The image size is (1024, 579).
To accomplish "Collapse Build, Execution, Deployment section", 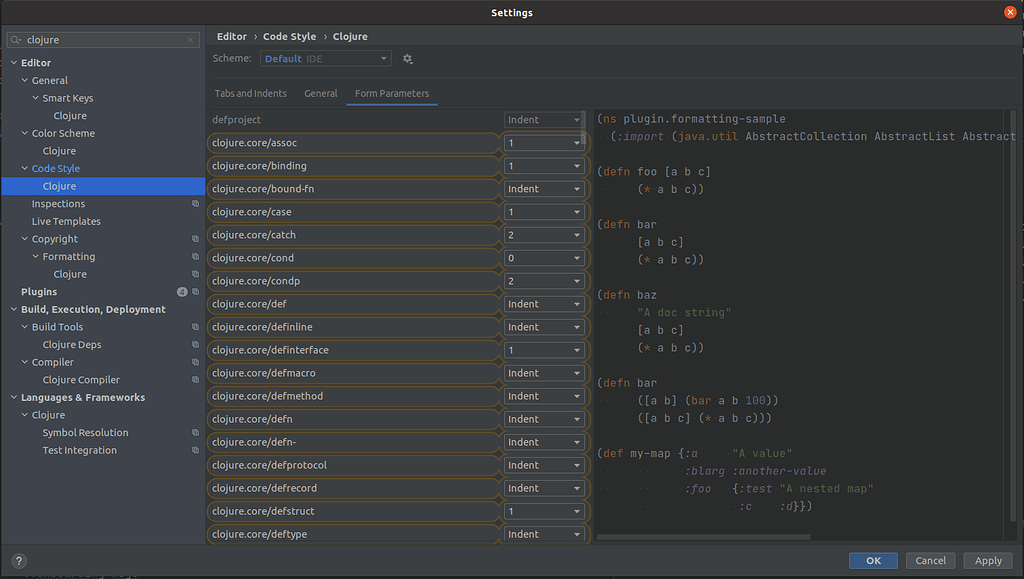I will coord(14,309).
